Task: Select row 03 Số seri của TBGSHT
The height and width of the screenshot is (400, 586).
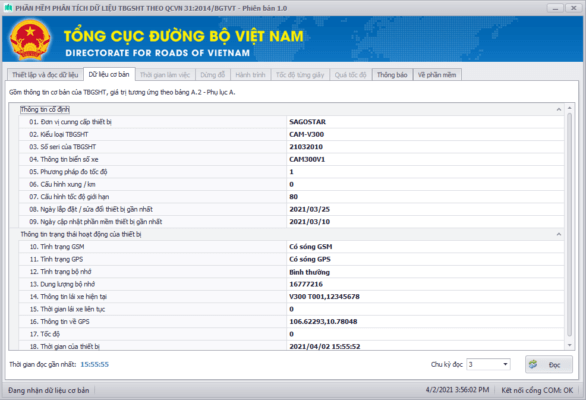Action: pyautogui.click(x=292, y=147)
